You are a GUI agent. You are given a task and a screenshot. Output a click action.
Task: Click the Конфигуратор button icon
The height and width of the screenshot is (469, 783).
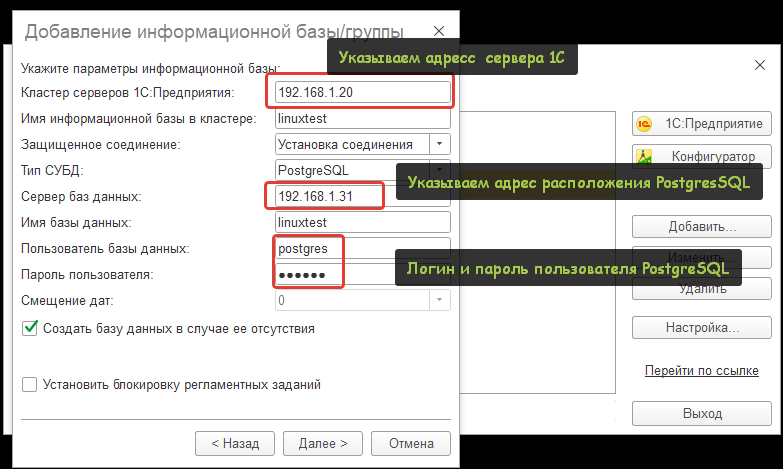646,157
